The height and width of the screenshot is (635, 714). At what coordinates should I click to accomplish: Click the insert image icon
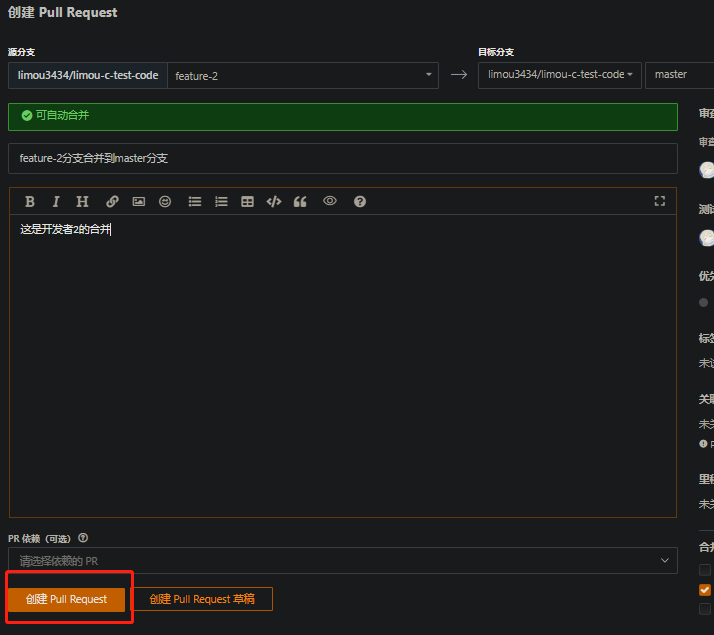(139, 201)
